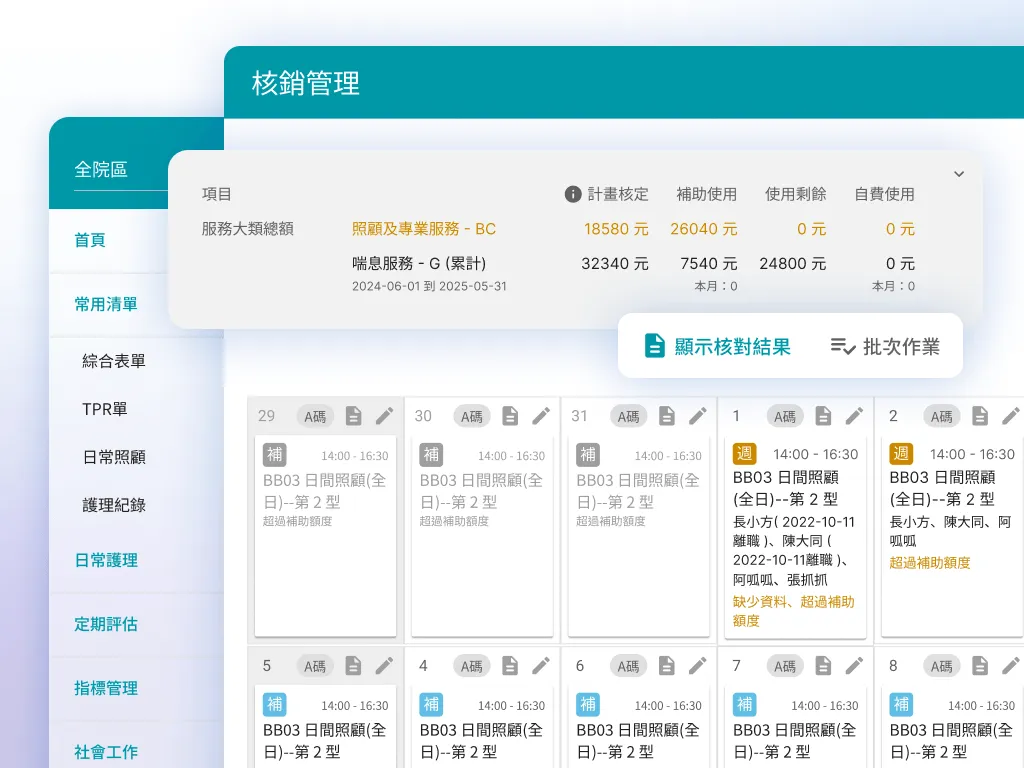Open document icon for day 4
Viewport: 1024px width, 768px height.
tap(510, 665)
